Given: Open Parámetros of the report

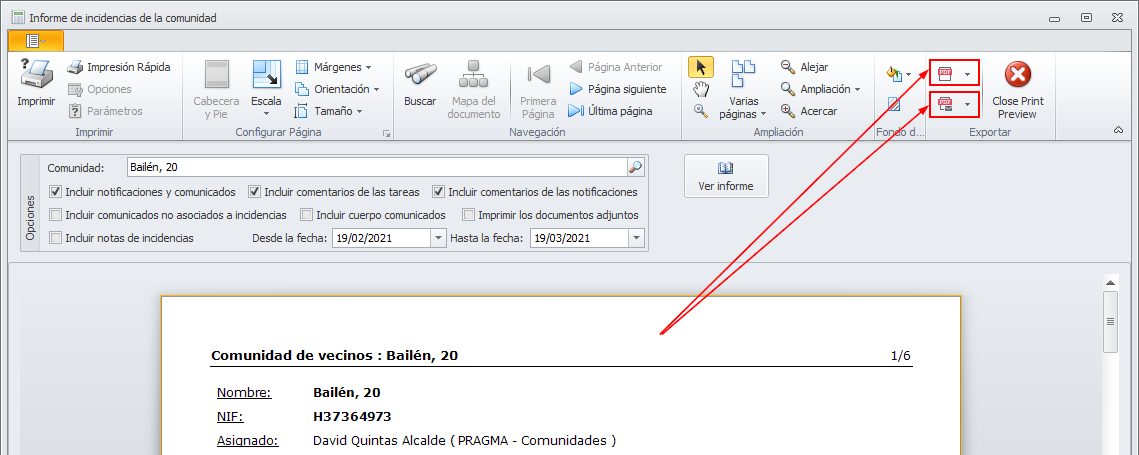Looking at the screenshot, I should [105, 110].
